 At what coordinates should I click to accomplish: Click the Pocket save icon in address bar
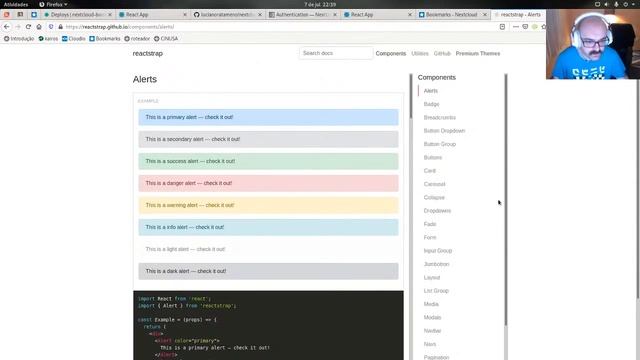[525, 27]
